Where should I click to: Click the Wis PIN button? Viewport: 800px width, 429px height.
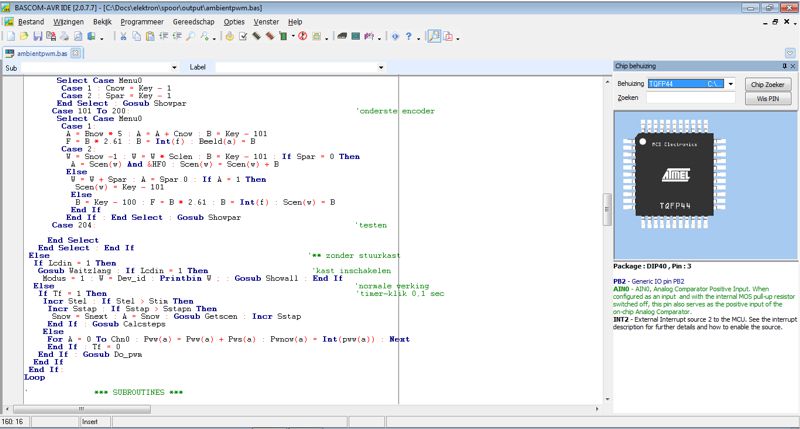767,98
